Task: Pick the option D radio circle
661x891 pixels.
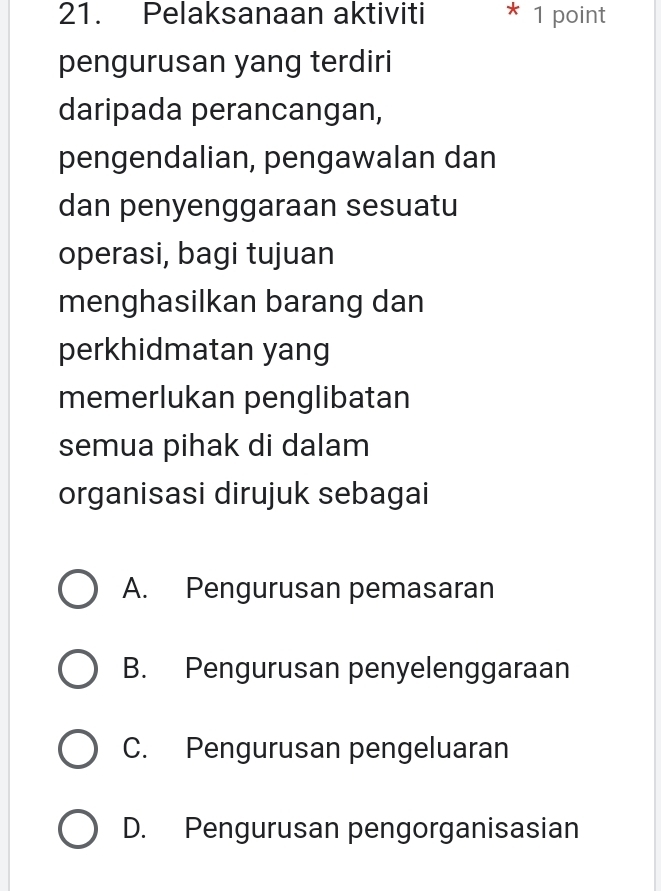Action: click(78, 829)
